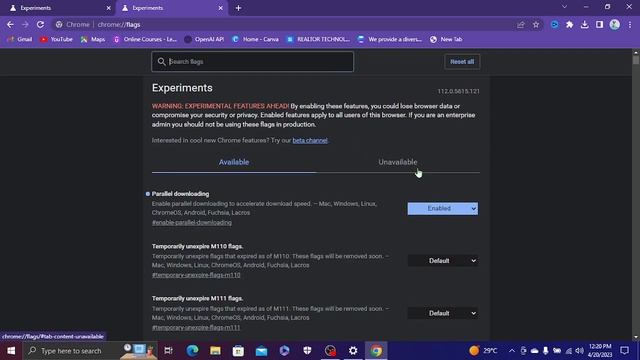Open YouTube bookmark
This screenshot has height=360, width=640.
tap(56, 39)
